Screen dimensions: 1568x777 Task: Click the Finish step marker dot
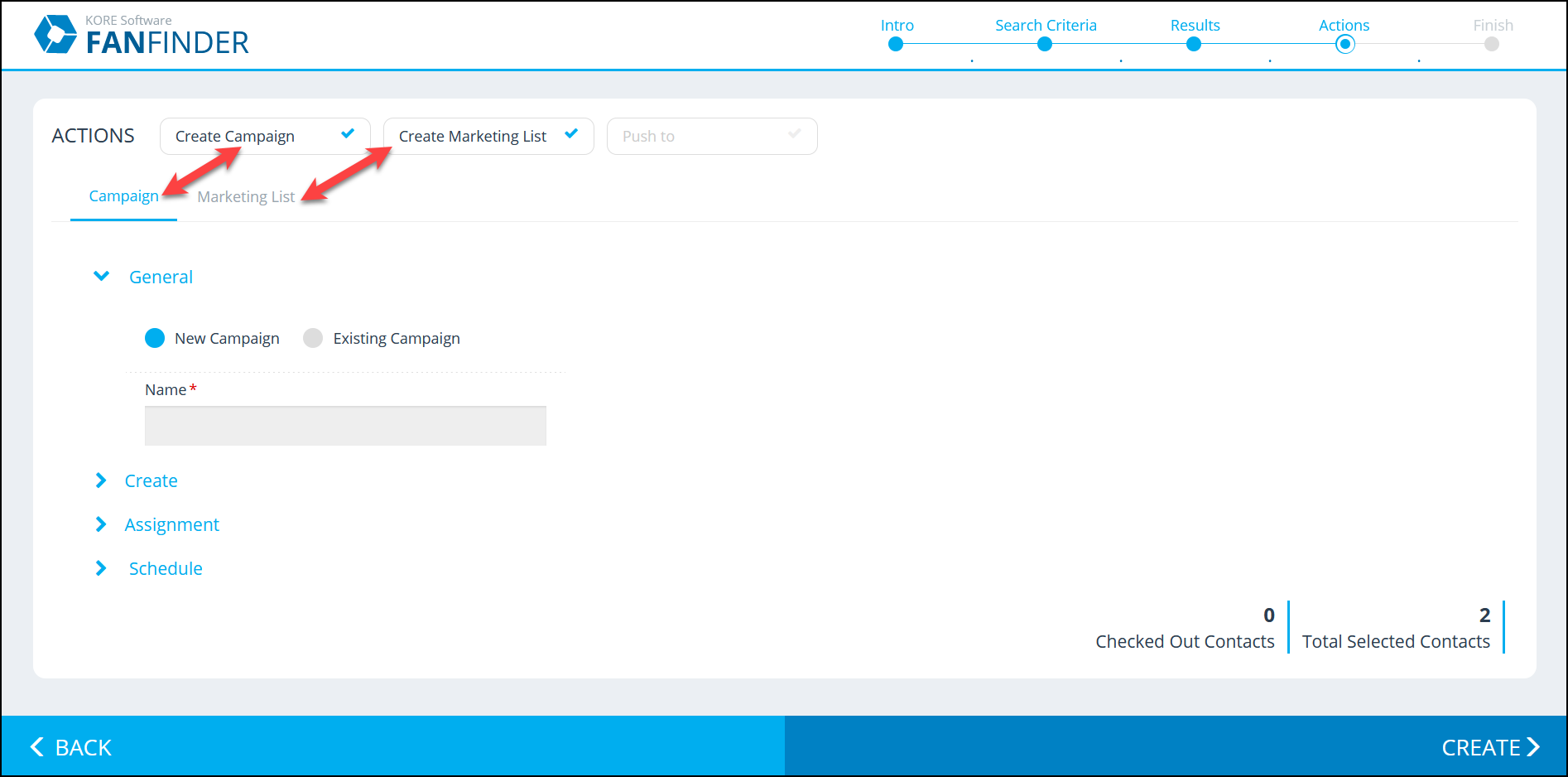[x=1492, y=44]
